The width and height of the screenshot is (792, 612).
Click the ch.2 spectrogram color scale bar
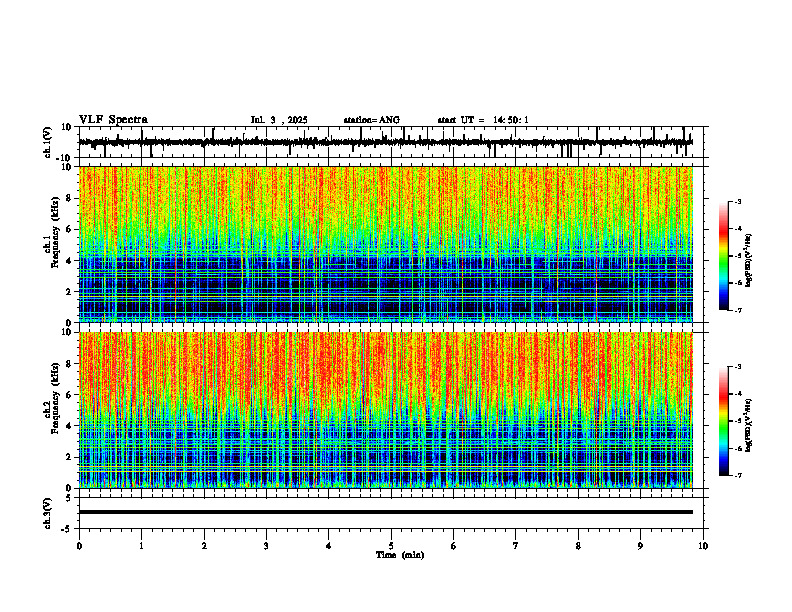(x=723, y=421)
